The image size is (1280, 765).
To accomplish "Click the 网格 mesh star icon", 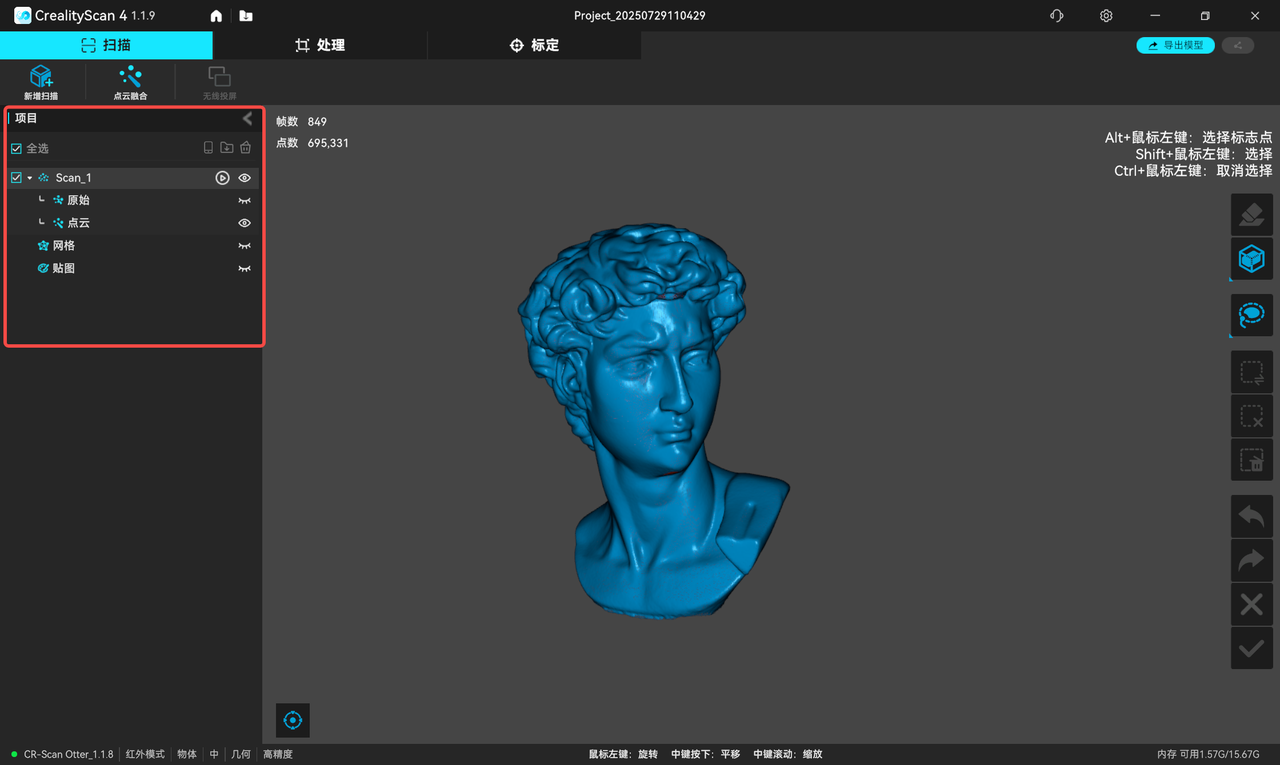I will [x=43, y=246].
